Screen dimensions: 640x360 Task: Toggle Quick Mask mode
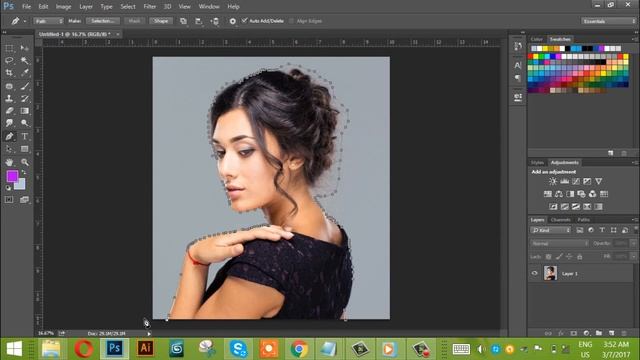(9, 200)
